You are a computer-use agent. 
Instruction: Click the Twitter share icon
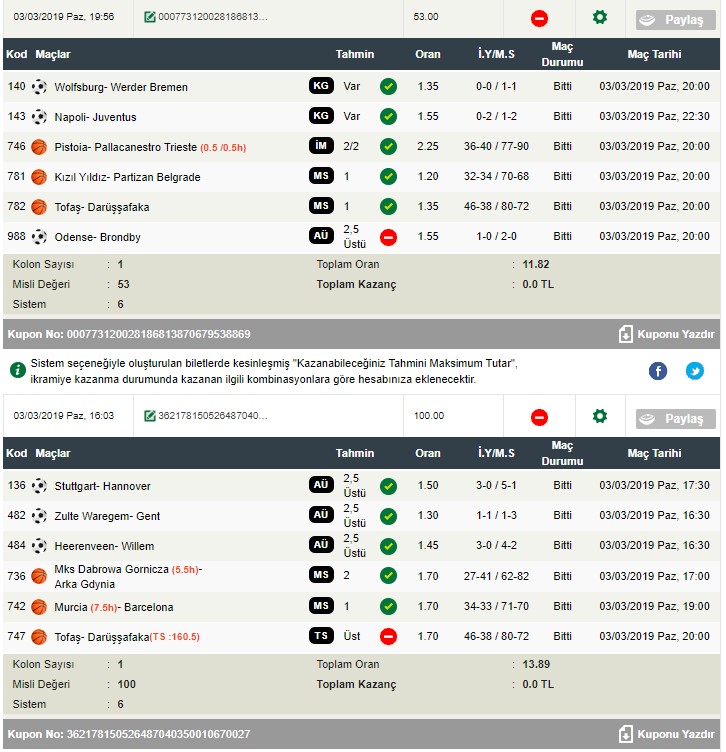pos(695,371)
